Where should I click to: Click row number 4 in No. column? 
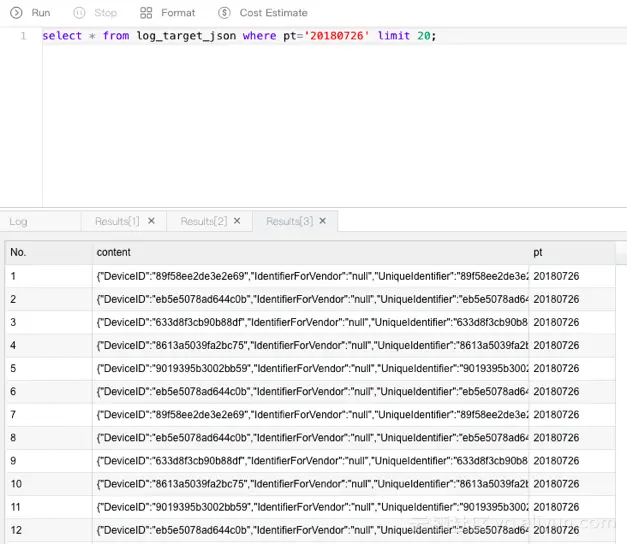pos(13,345)
